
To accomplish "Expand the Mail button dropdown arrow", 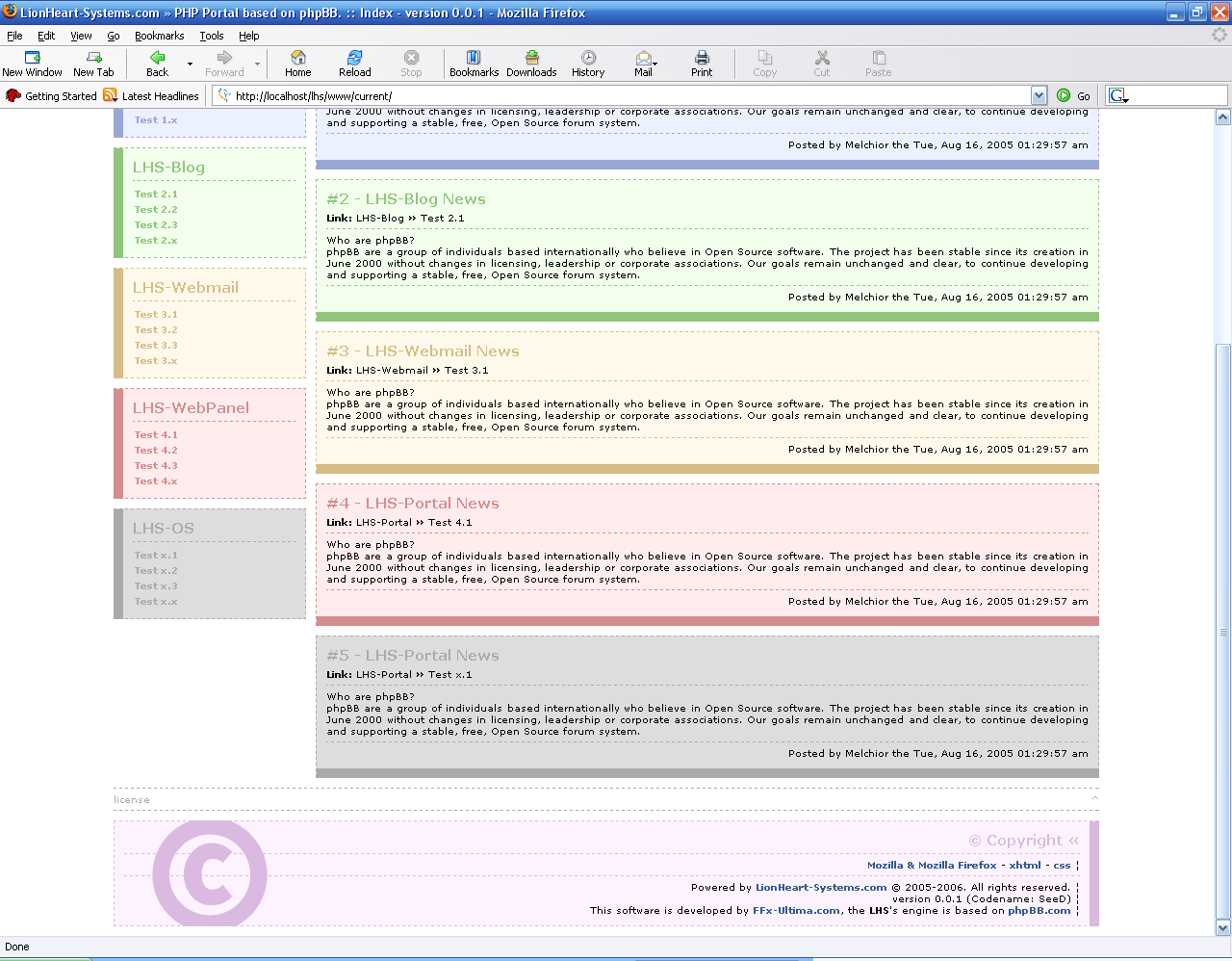I will click(655, 65).
